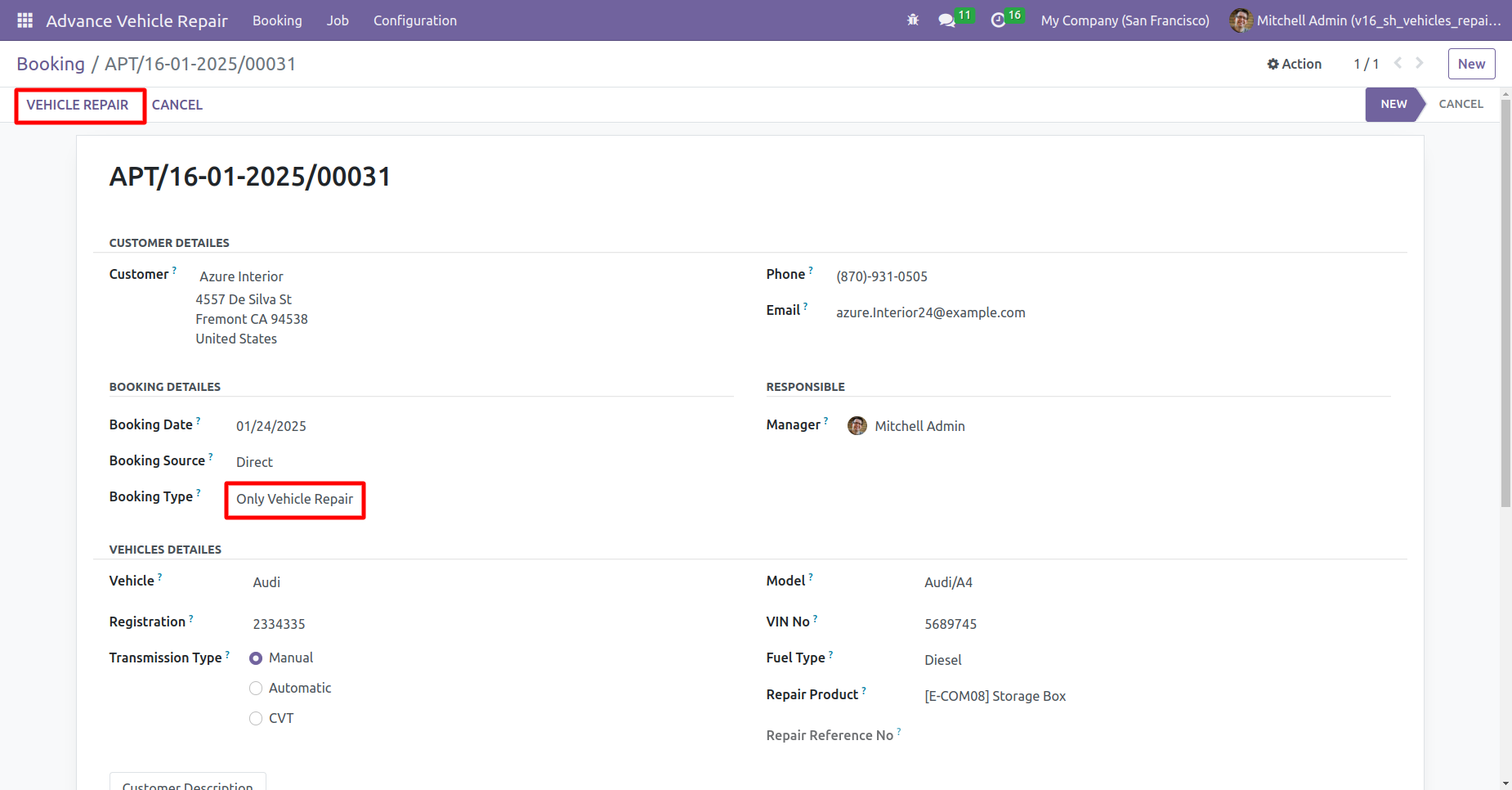The width and height of the screenshot is (1512, 790).
Task: Click the phone number (870)-931-0505
Action: coord(882,276)
